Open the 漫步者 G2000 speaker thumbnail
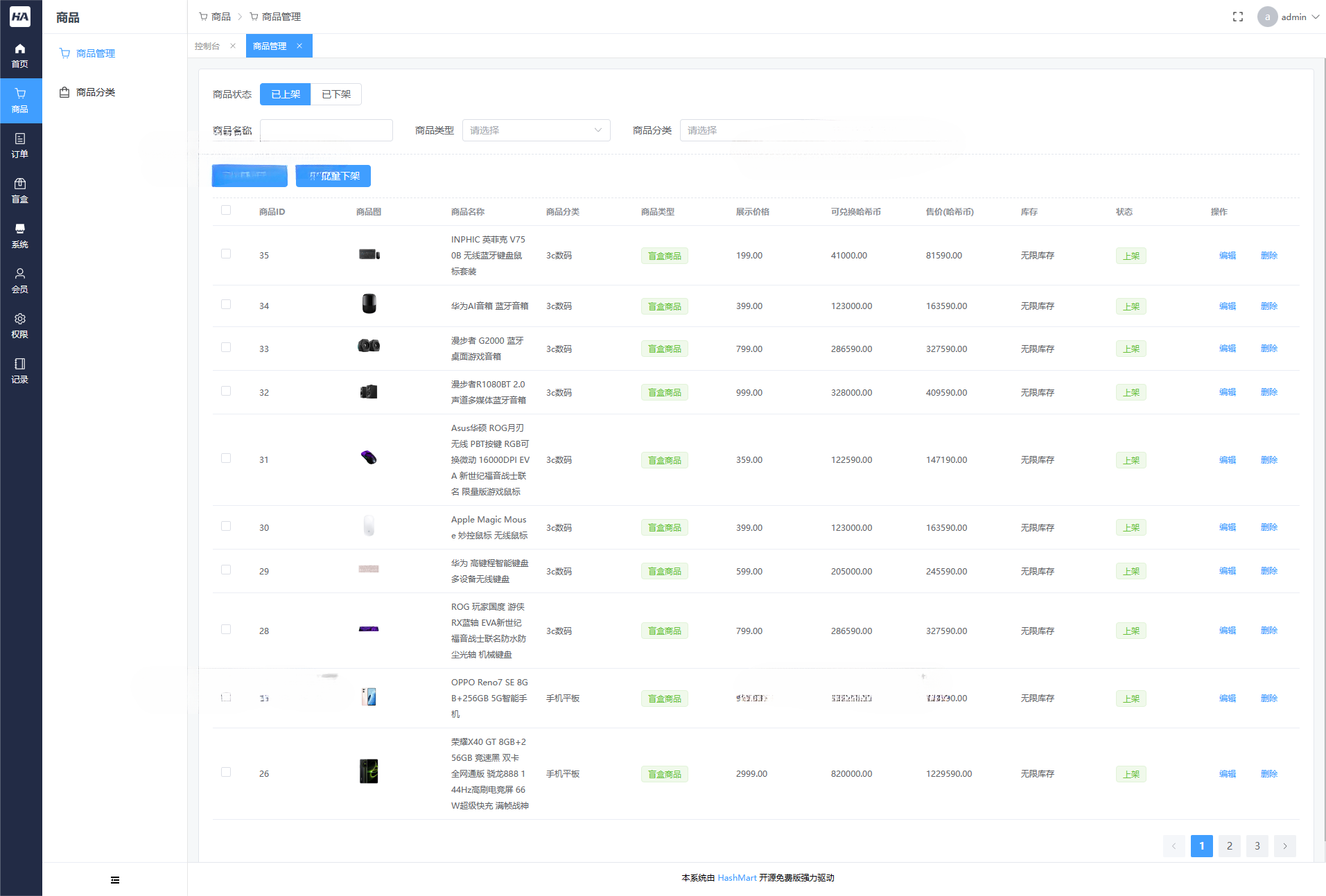Viewport: 1326px width, 896px height. tap(369, 346)
